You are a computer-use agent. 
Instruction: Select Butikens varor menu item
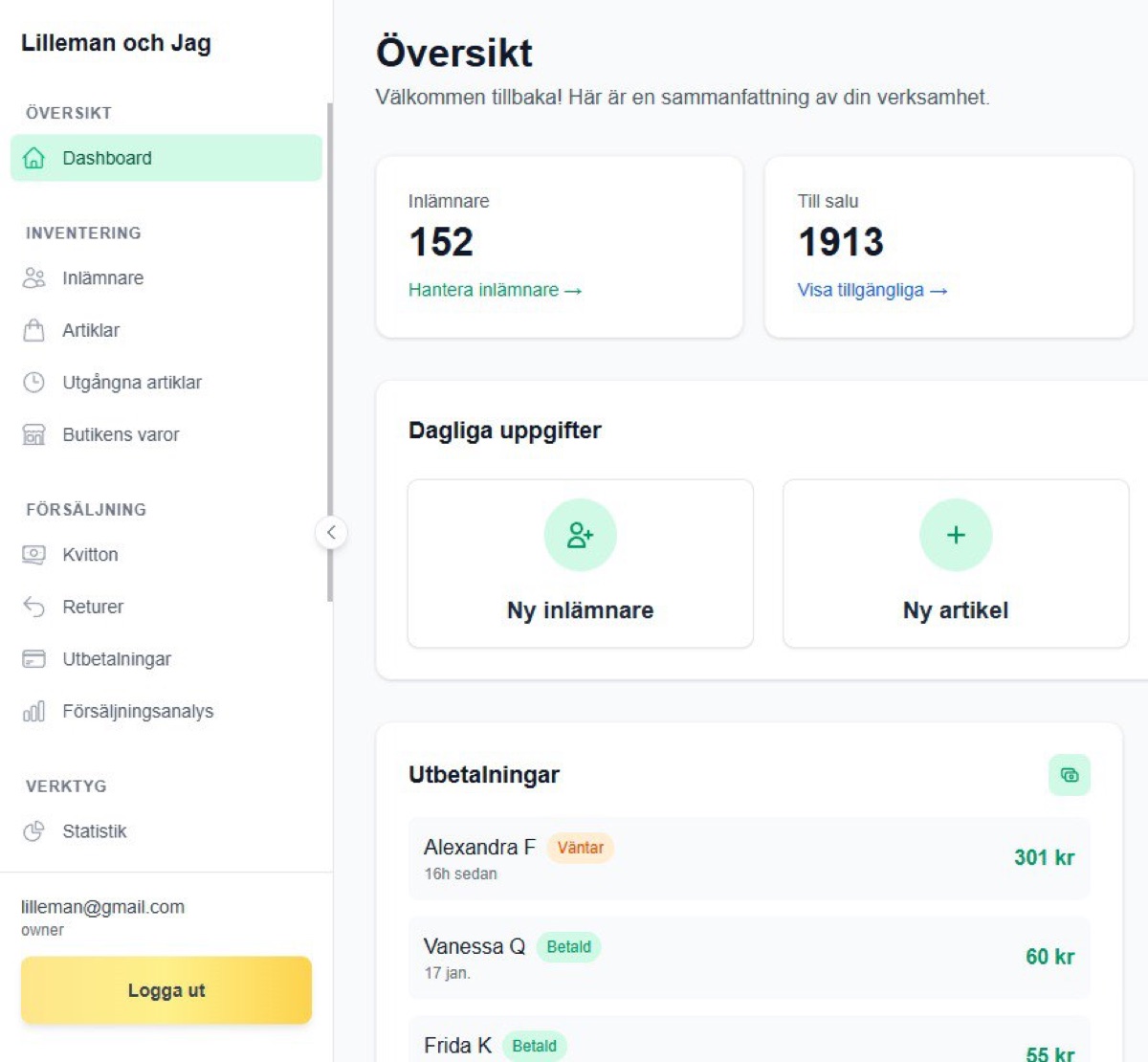(x=166, y=434)
